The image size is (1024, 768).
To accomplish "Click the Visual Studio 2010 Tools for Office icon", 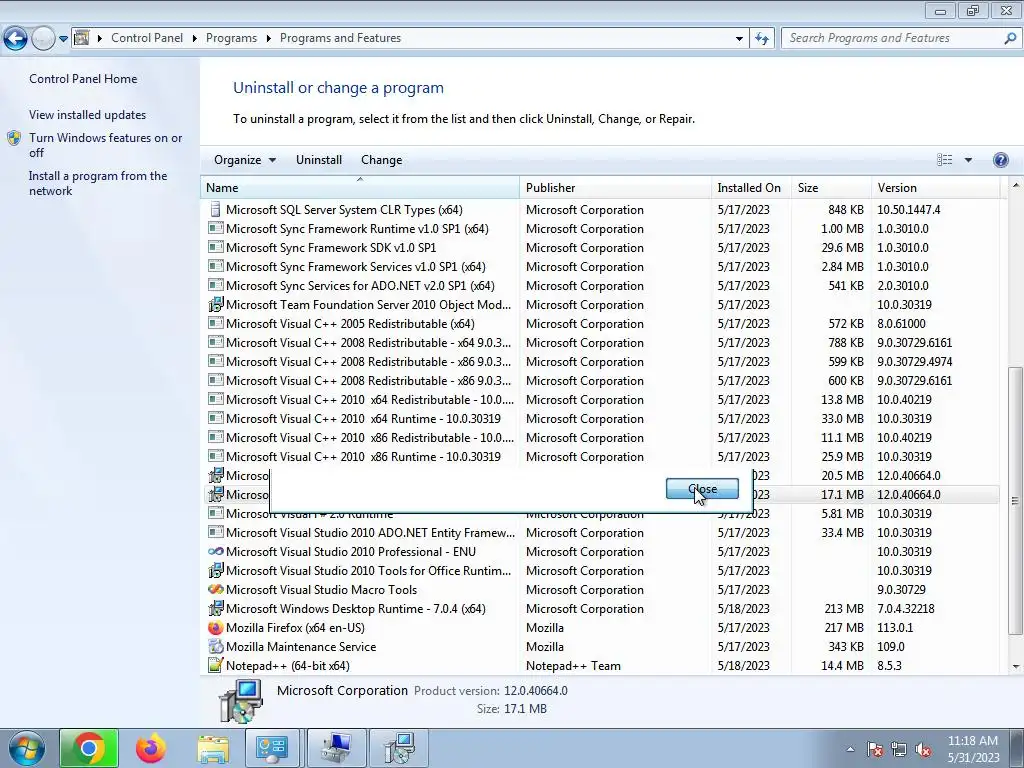I will (215, 570).
